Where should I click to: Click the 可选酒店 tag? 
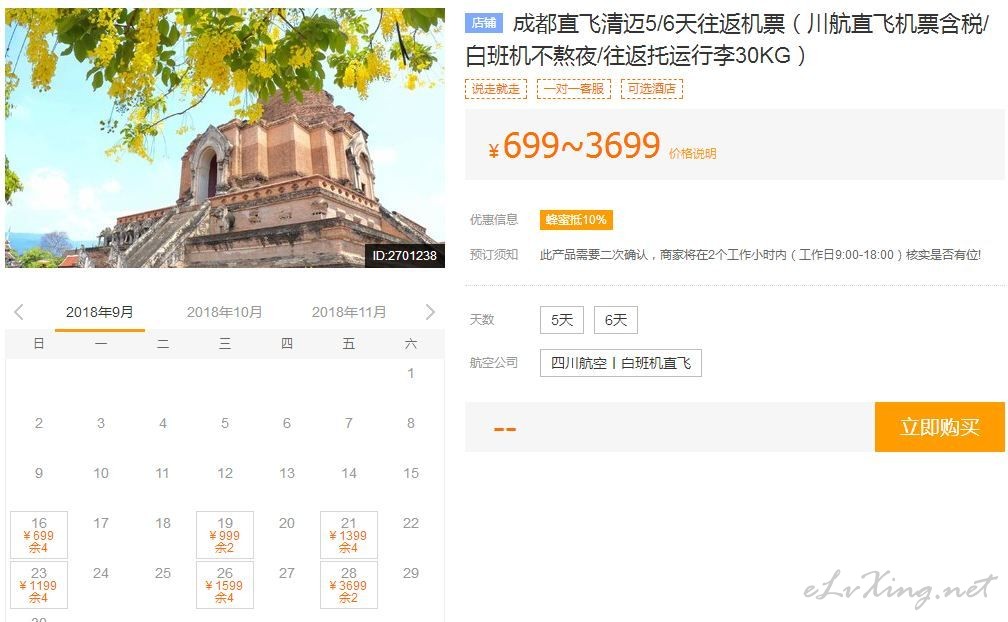pos(652,89)
